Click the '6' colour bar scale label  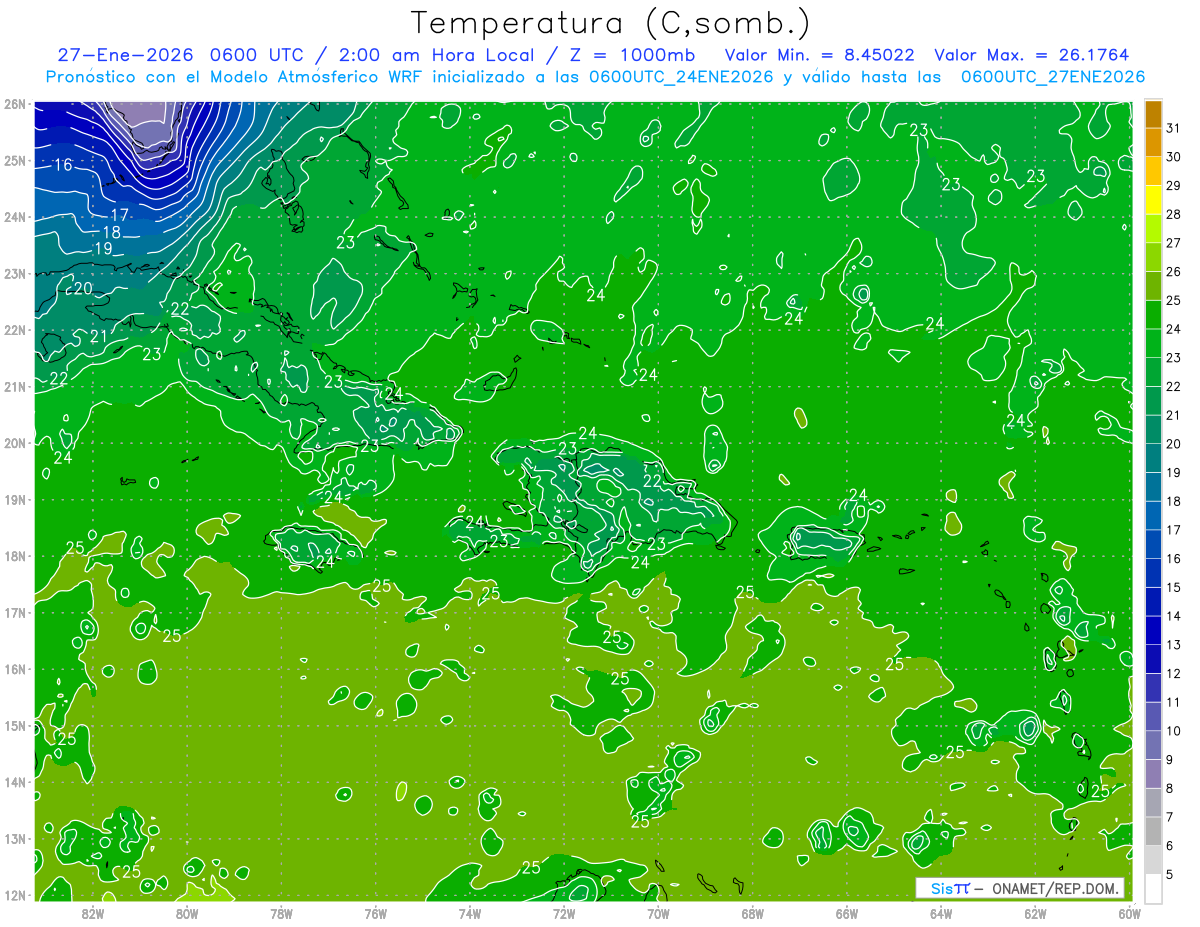[1170, 846]
